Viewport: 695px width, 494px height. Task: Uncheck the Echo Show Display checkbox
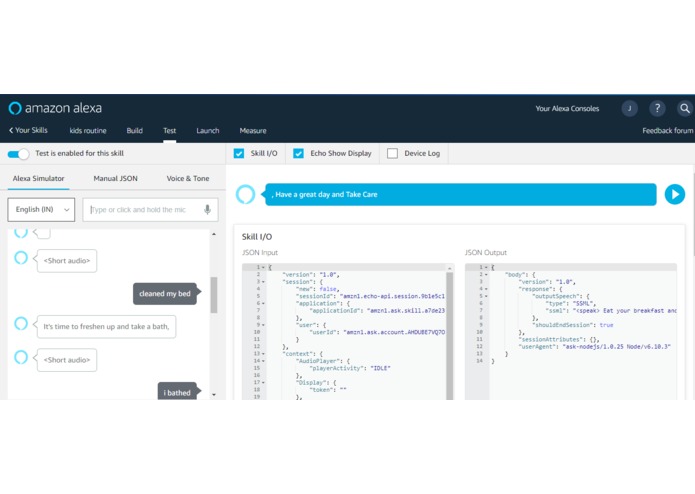(298, 153)
